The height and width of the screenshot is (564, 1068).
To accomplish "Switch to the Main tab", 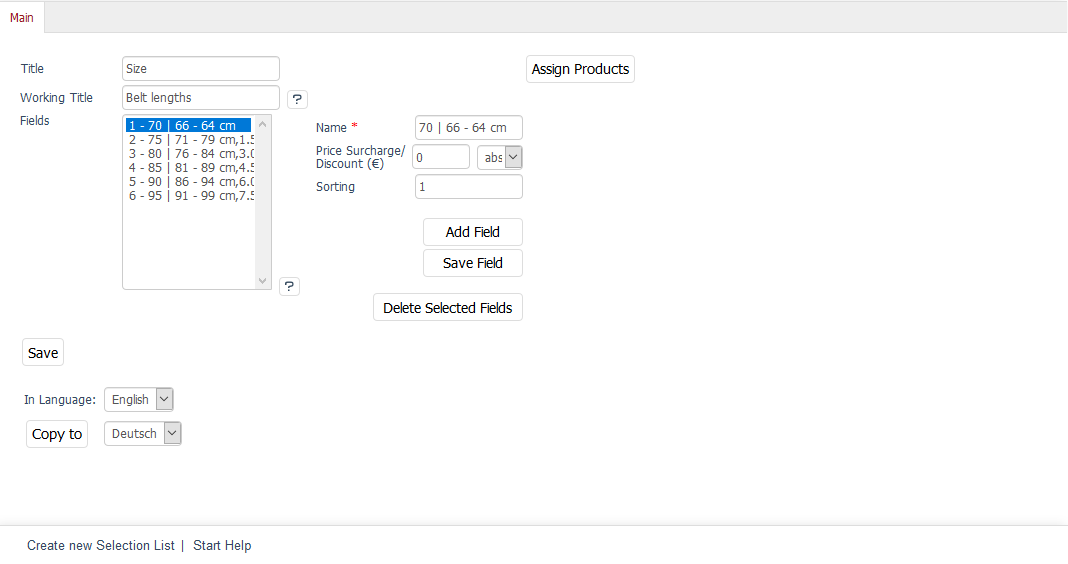I will tap(22, 18).
